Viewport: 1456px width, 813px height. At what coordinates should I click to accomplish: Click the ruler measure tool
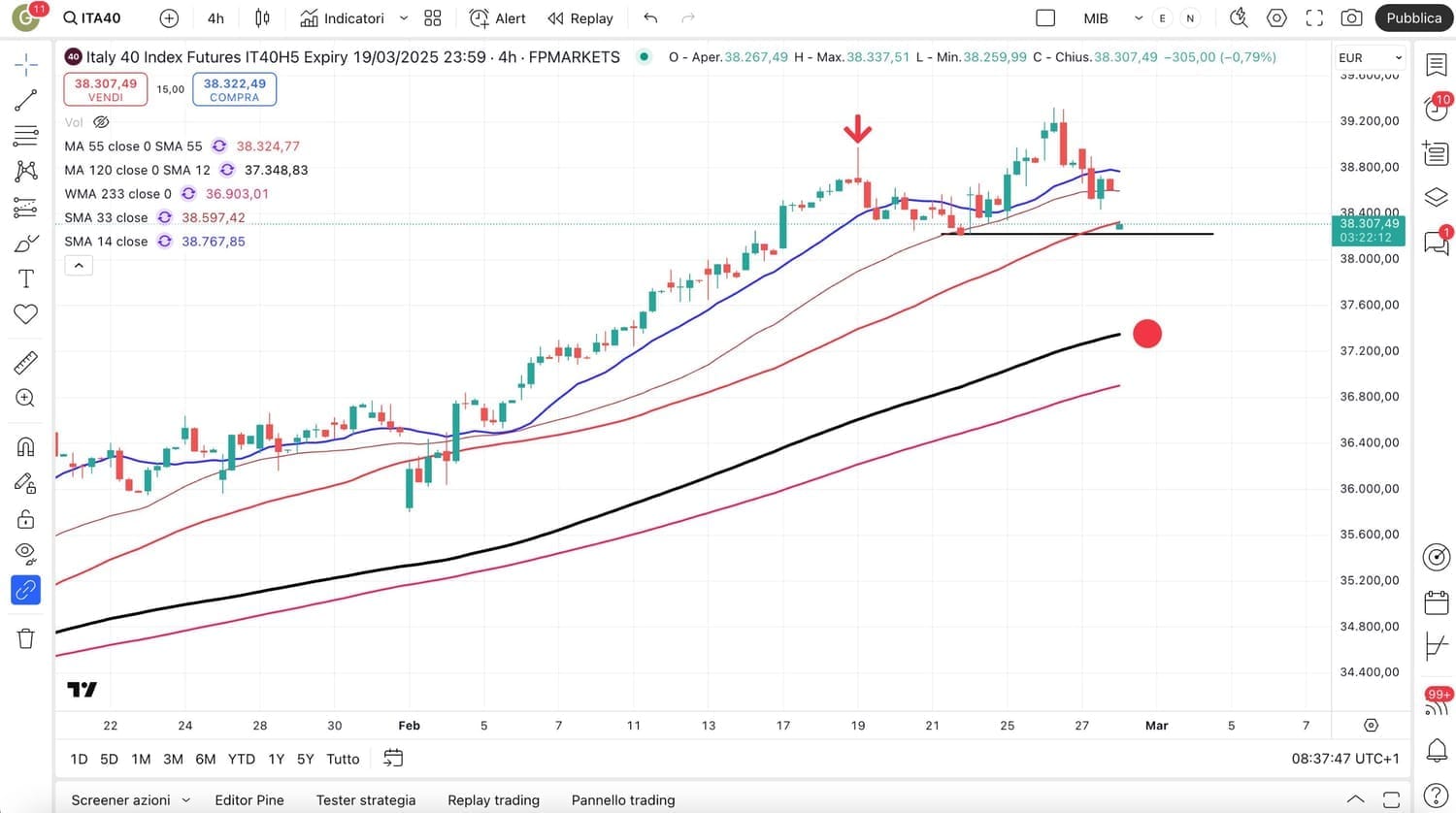pos(26,363)
